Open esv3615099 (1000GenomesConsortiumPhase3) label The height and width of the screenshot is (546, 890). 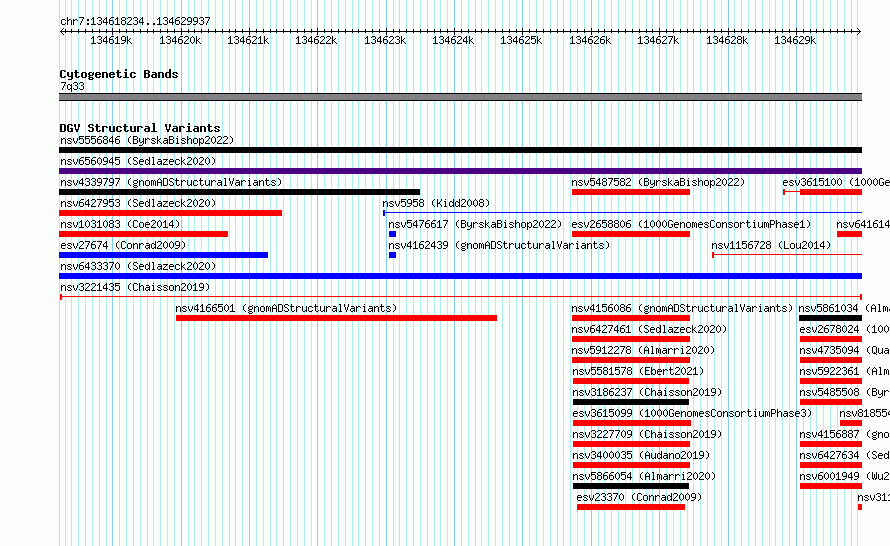click(x=692, y=413)
